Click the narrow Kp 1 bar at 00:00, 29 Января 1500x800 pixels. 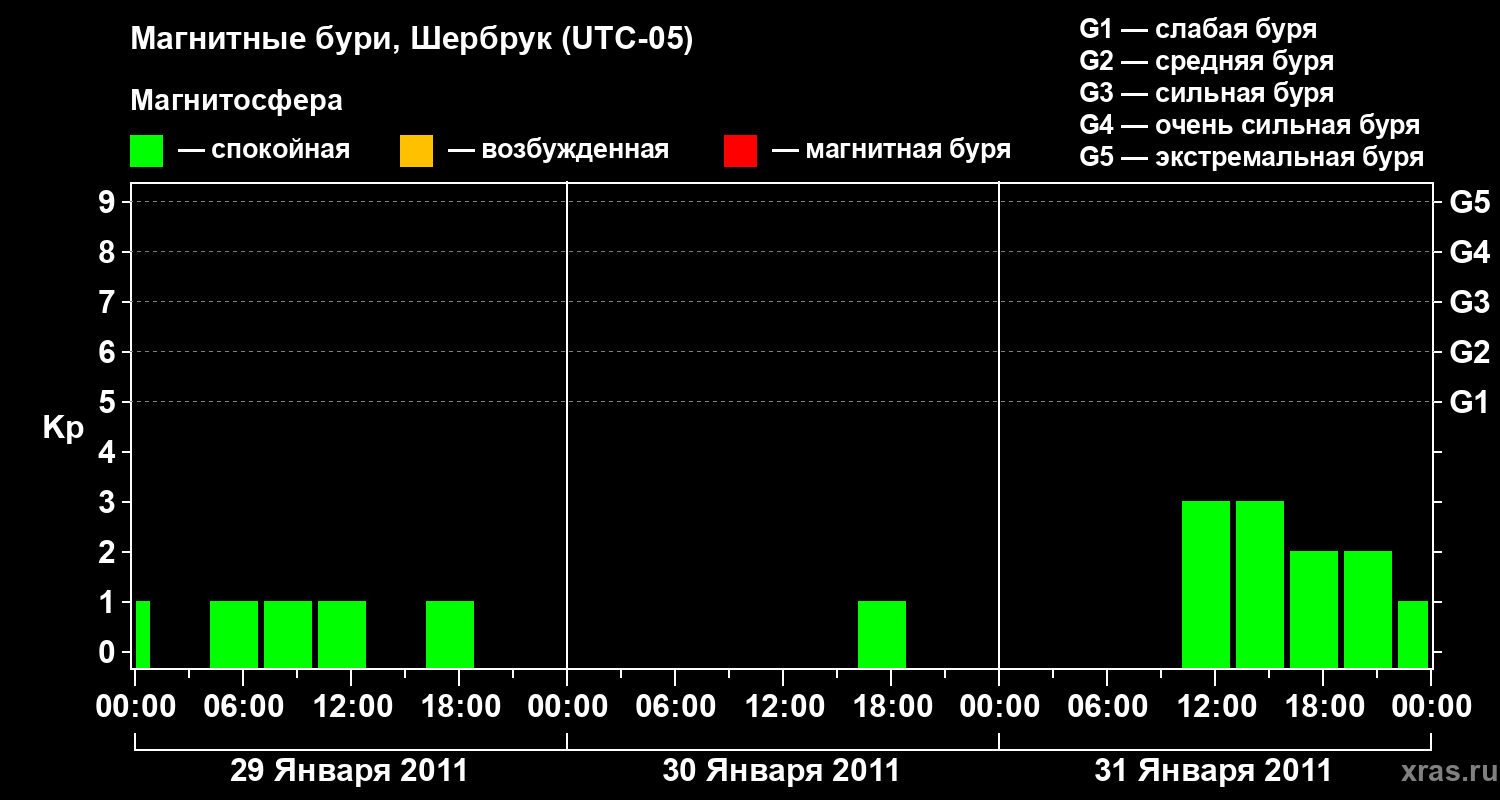[143, 634]
